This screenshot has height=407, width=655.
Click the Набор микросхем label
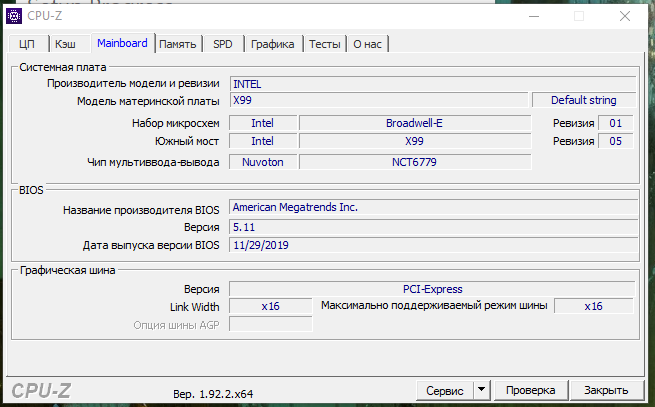[175, 123]
